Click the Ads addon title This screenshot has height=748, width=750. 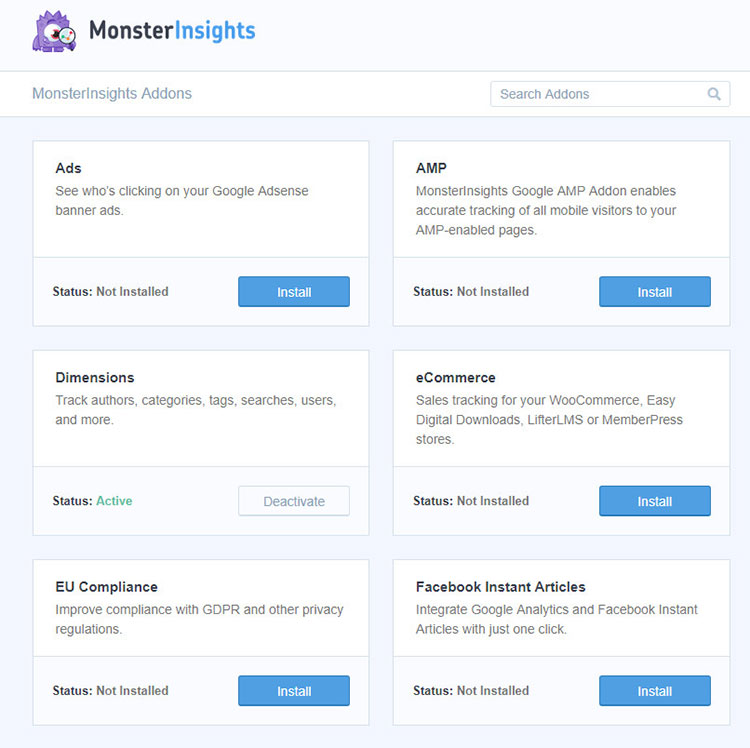(69, 168)
